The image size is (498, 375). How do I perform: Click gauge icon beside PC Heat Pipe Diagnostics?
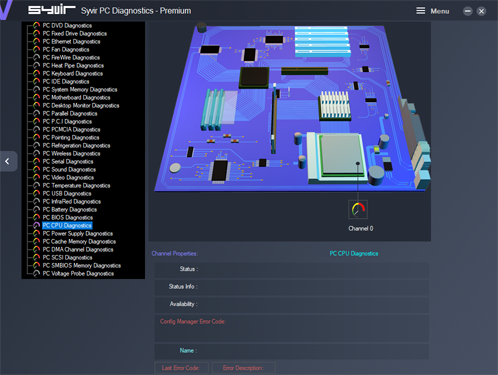tap(36, 65)
